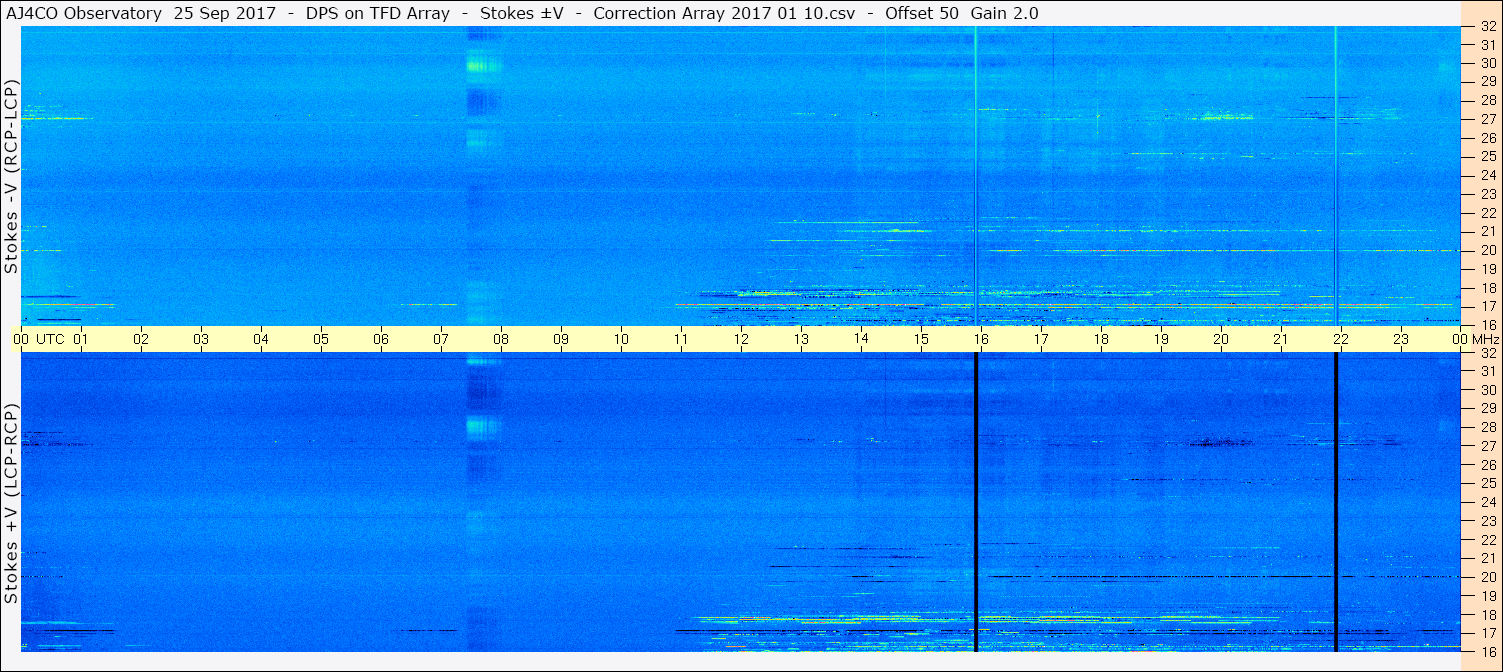Select the 13 hour mark on time axis
Viewport: 1503px width, 672px height.
pos(801,339)
